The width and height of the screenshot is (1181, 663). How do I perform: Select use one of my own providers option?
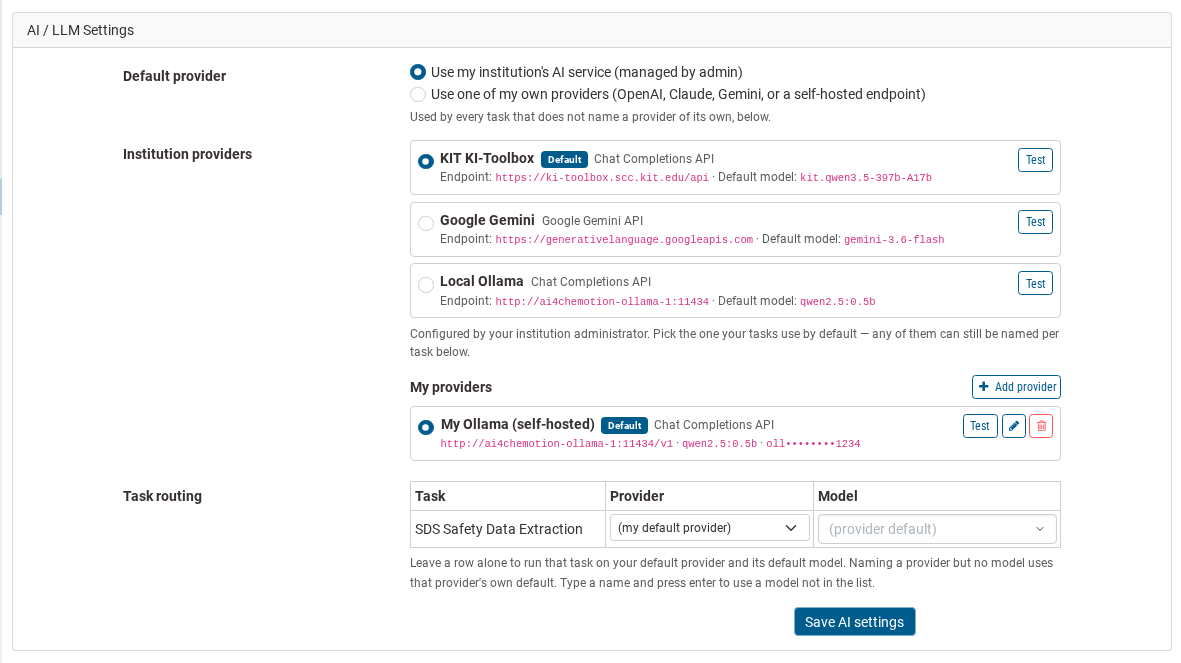click(x=418, y=94)
